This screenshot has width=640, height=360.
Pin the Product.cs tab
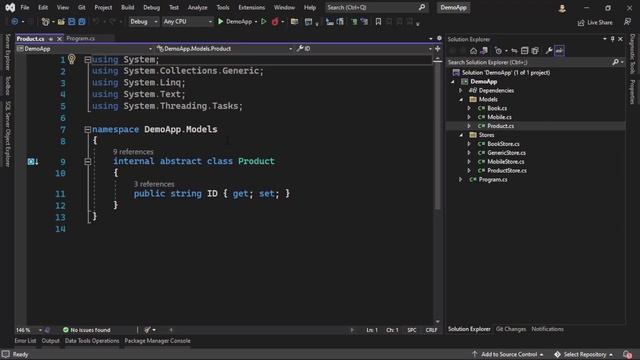(51, 39)
